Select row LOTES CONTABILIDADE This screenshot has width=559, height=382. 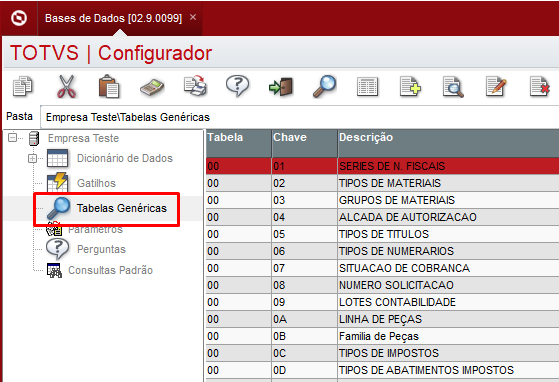point(383,302)
